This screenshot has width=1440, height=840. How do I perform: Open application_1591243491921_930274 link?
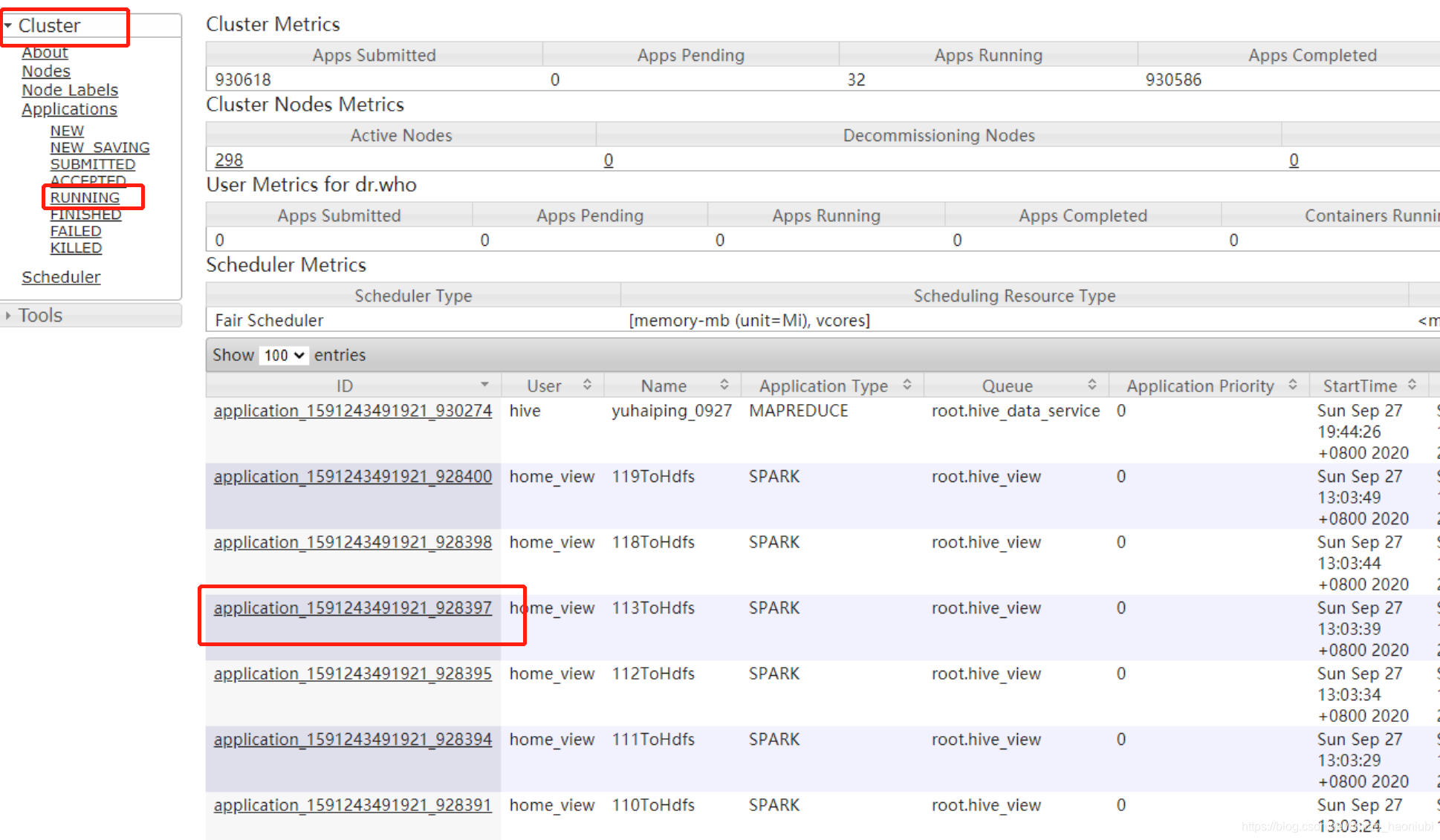pyautogui.click(x=352, y=411)
